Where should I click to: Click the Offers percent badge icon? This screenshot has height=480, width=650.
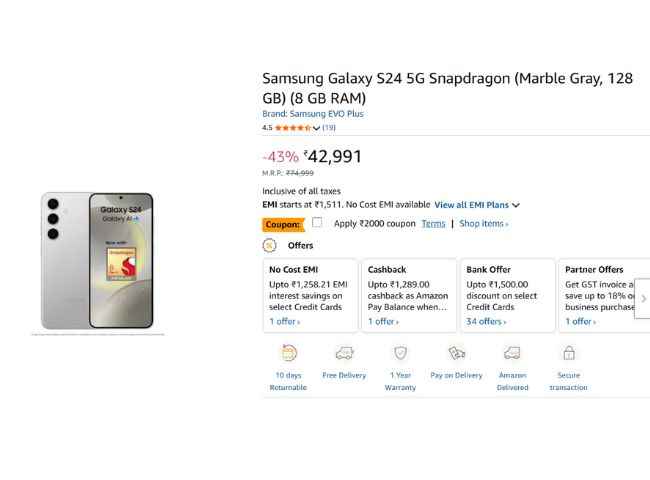coord(270,245)
